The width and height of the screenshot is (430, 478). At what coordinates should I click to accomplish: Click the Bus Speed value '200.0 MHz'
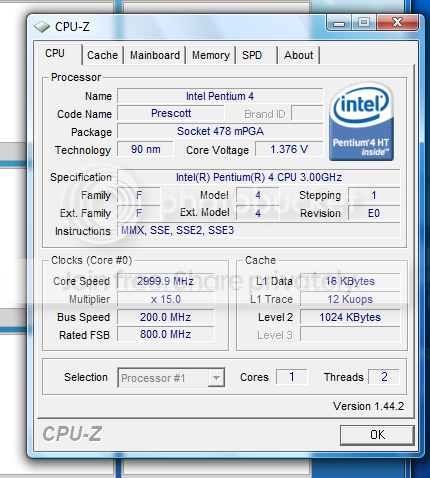pyautogui.click(x=165, y=317)
